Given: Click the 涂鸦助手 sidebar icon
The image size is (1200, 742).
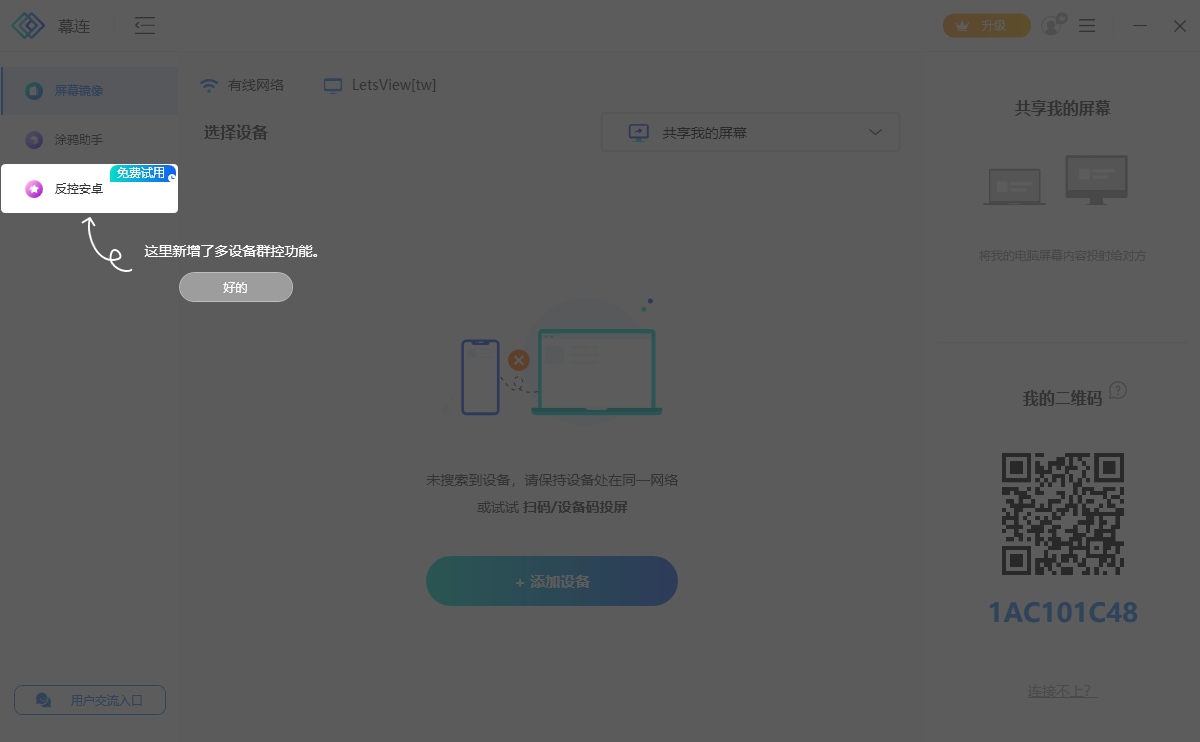Looking at the screenshot, I should pos(34,140).
